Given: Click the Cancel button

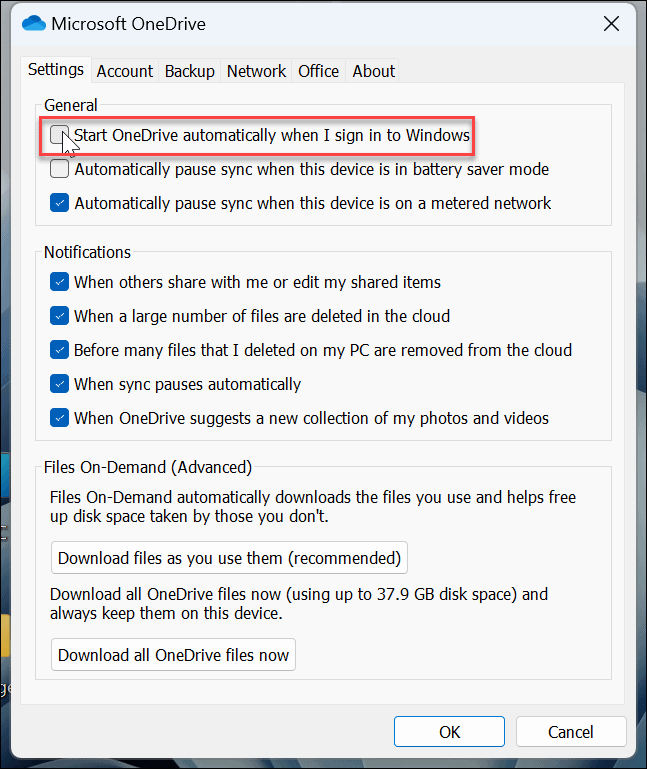Looking at the screenshot, I should tap(570, 732).
